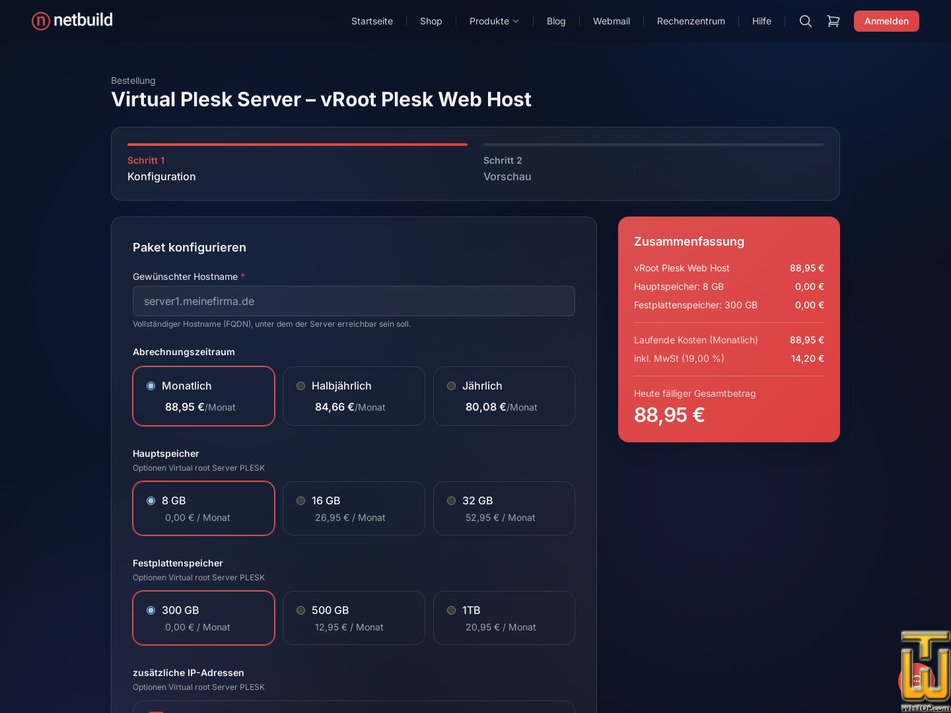The image size is (951, 713).
Task: Click the 80,08 € Jährlich price
Action: (x=501, y=407)
